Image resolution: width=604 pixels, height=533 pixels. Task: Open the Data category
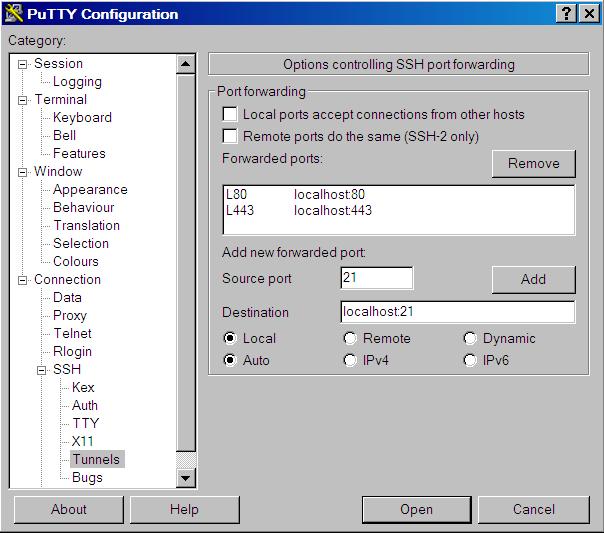coord(67,297)
